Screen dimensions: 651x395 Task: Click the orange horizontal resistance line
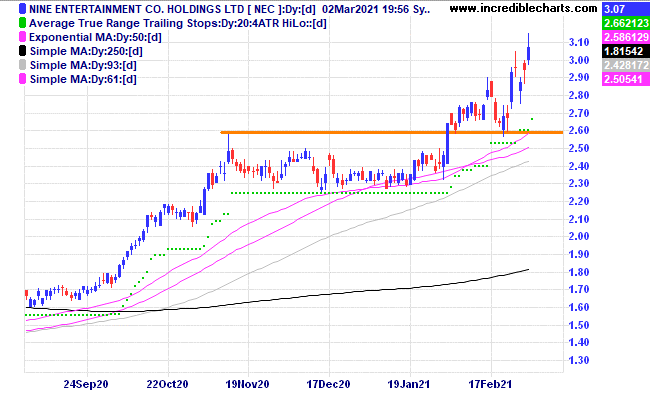[x=392, y=132]
